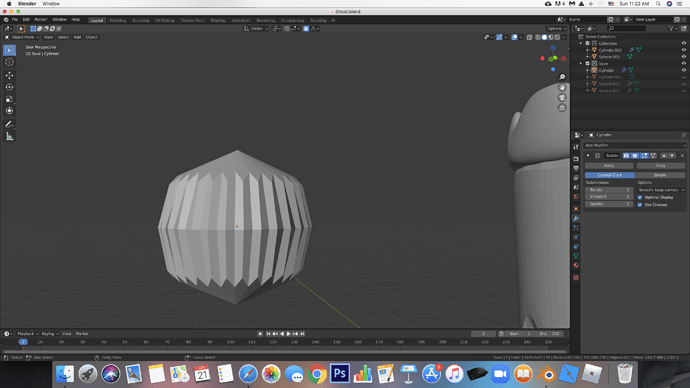Viewport: 690px width, 388px height.
Task: Click the viewport zoom magnifier icon
Action: point(562,77)
